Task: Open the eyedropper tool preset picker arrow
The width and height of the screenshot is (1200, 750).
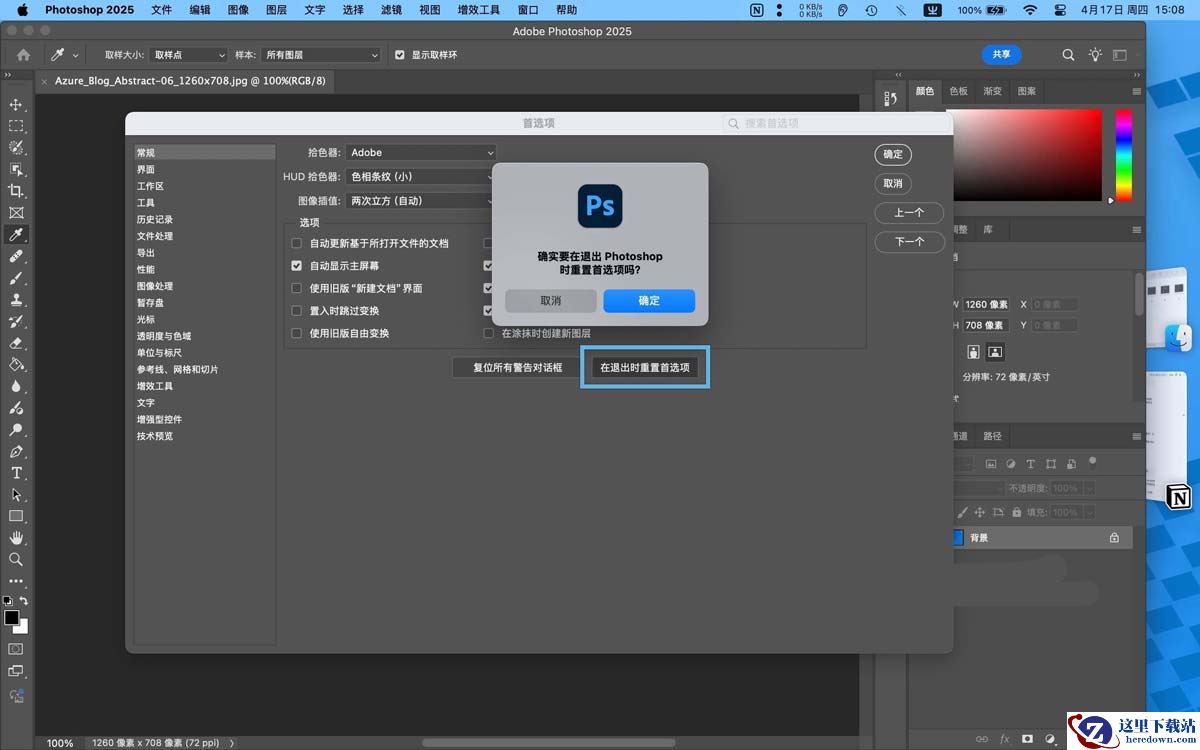Action: tap(75, 55)
